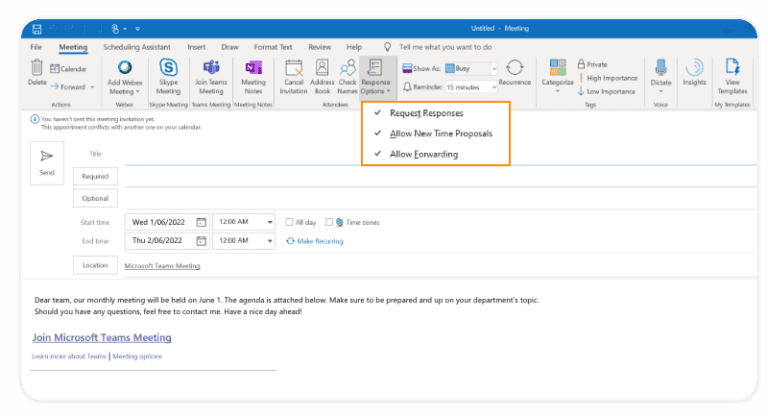Click the Learn more about Teams link

[69, 356]
